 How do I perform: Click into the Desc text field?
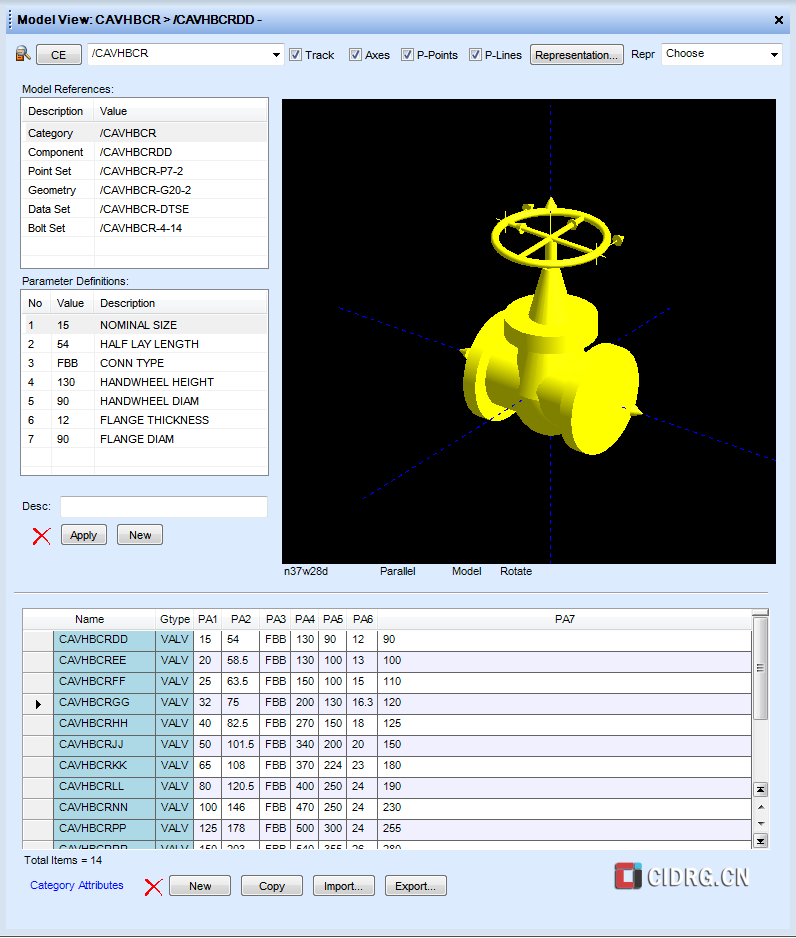[164, 507]
